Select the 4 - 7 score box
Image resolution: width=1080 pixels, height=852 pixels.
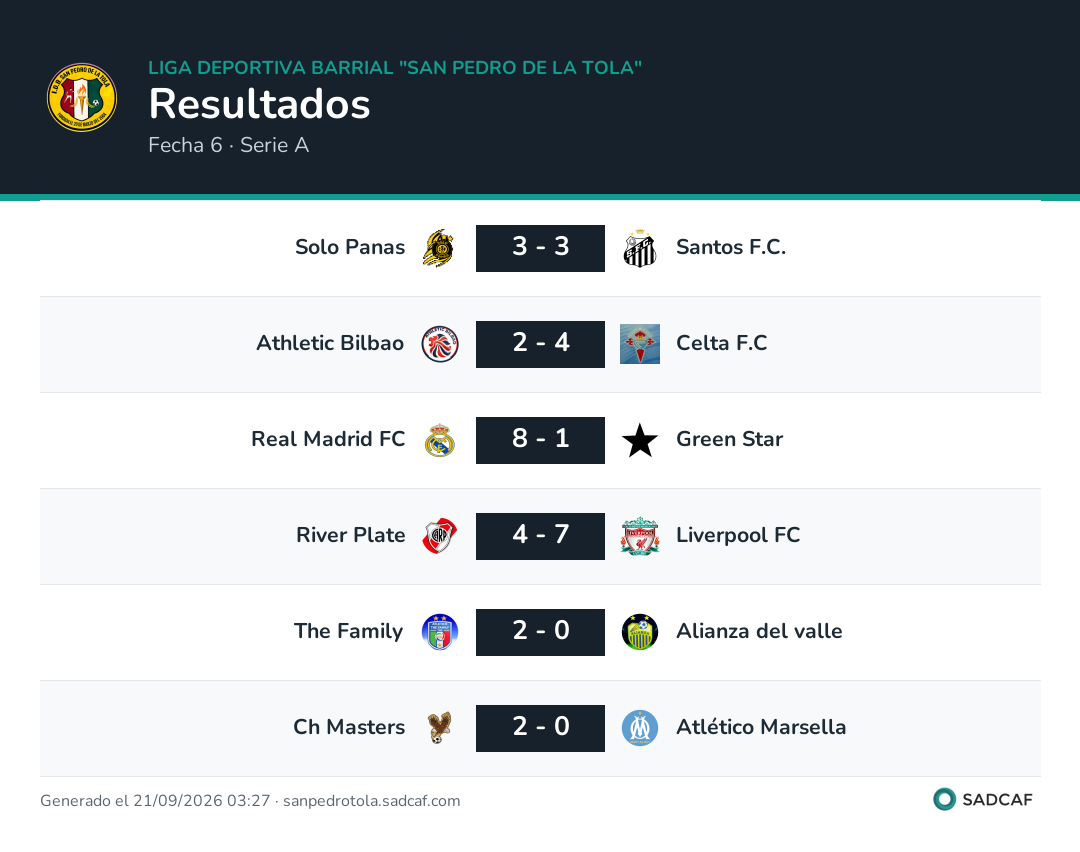(540, 536)
